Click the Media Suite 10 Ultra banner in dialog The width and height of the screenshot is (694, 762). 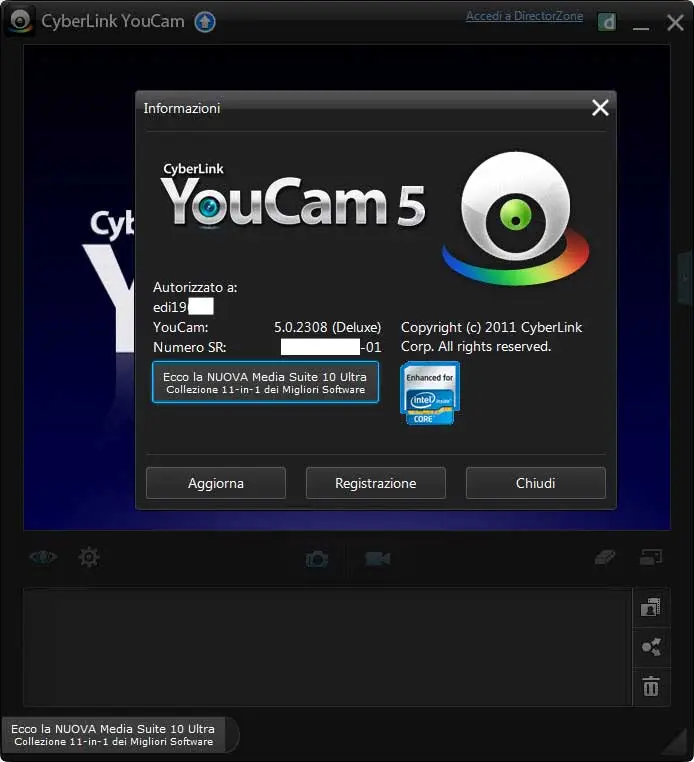click(265, 382)
